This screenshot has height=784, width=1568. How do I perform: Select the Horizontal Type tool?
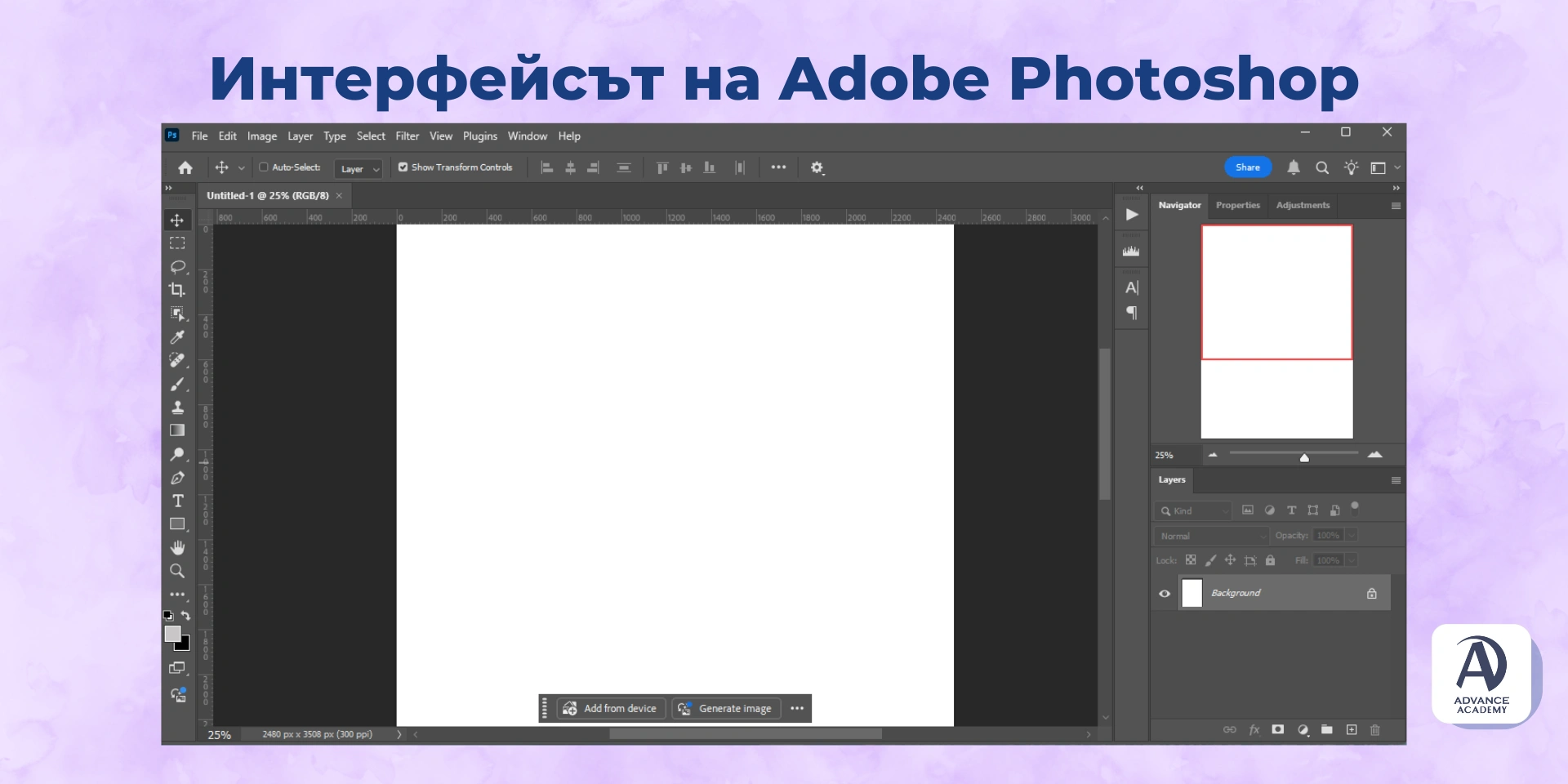177,502
